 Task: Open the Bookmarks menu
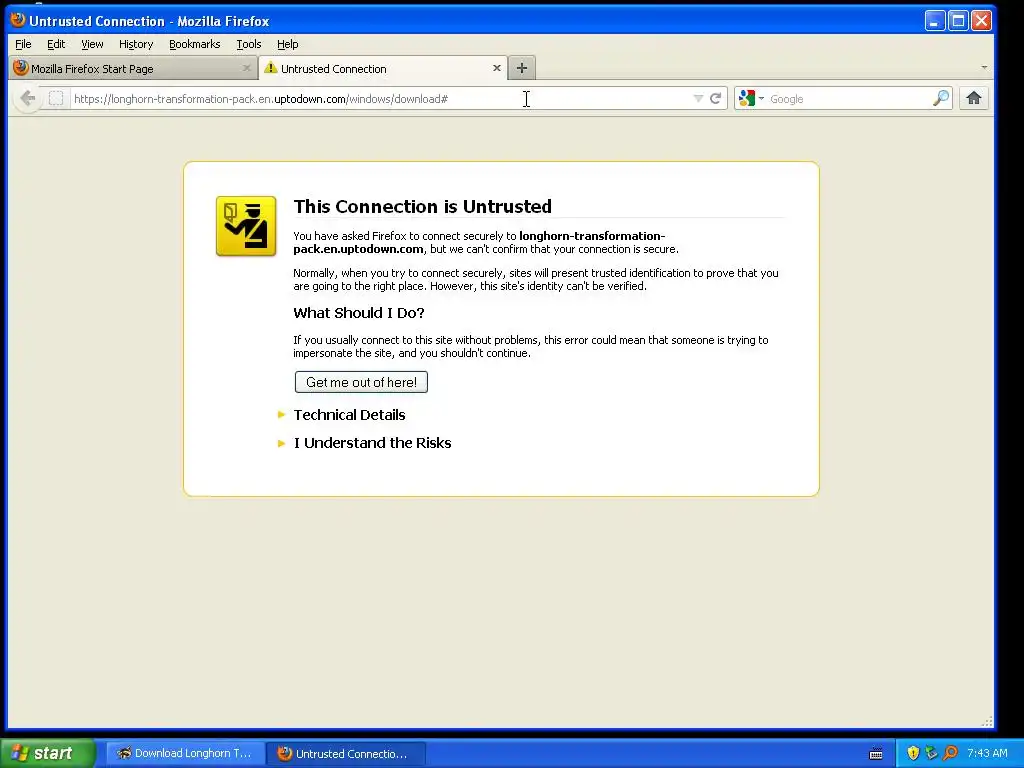coord(195,44)
